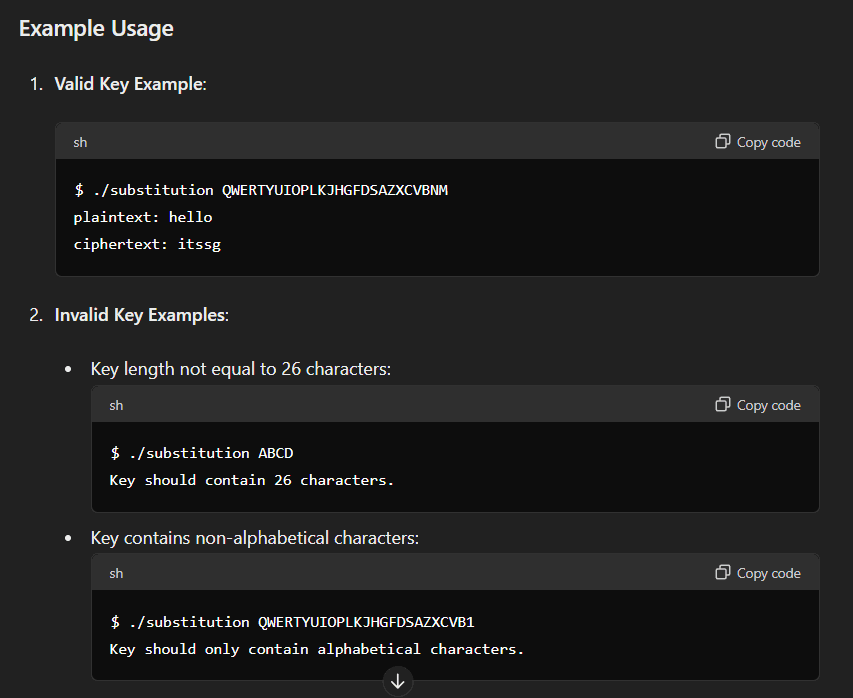Click "Key should only contain alphabetical characters." output
The image size is (853, 698).
click(x=317, y=649)
